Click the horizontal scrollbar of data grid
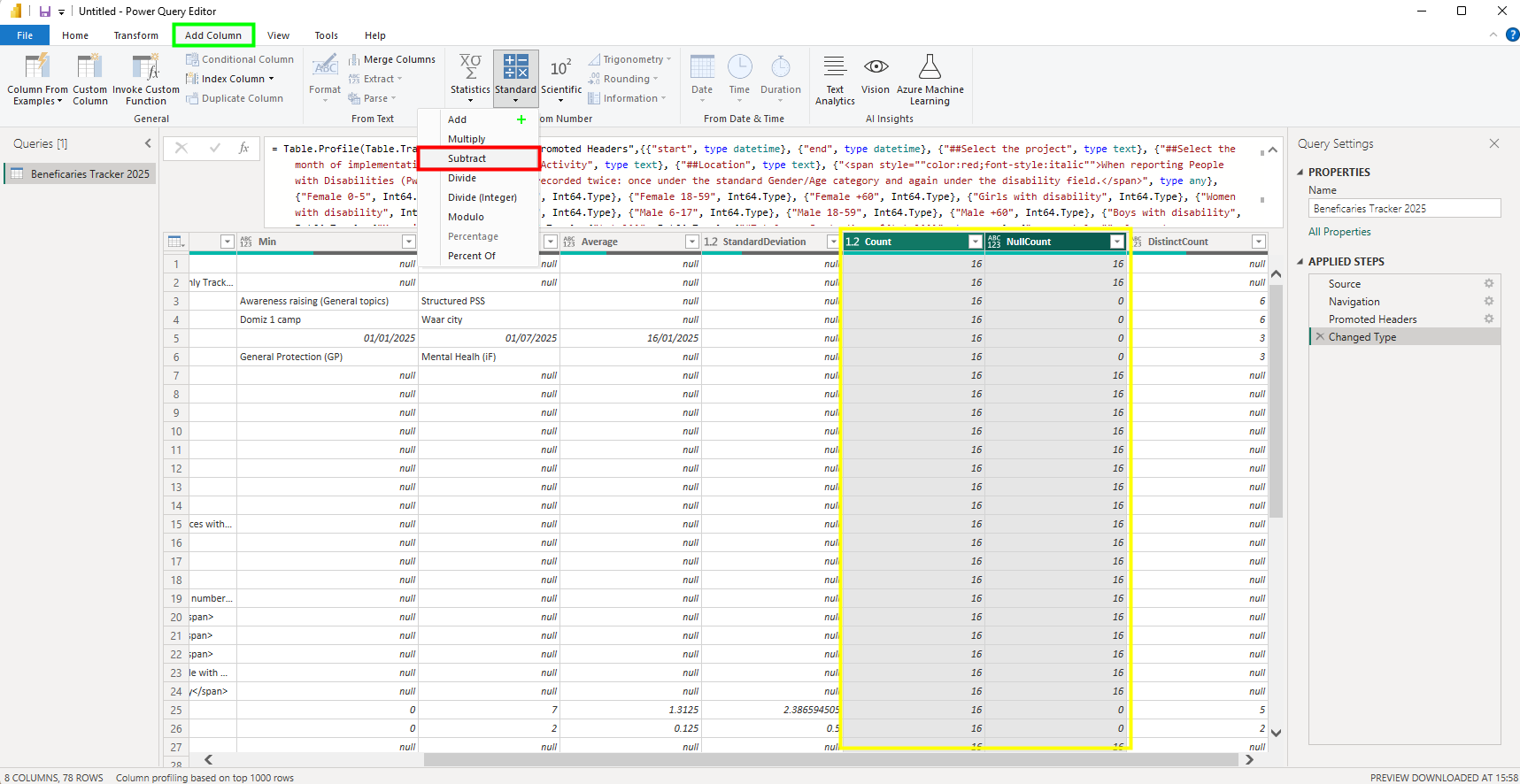Screen dimensions: 1520x784 coord(830,760)
